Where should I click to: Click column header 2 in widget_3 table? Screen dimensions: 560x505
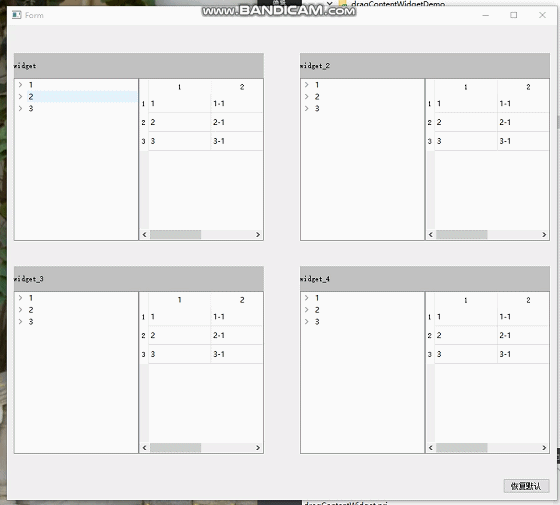[236, 300]
